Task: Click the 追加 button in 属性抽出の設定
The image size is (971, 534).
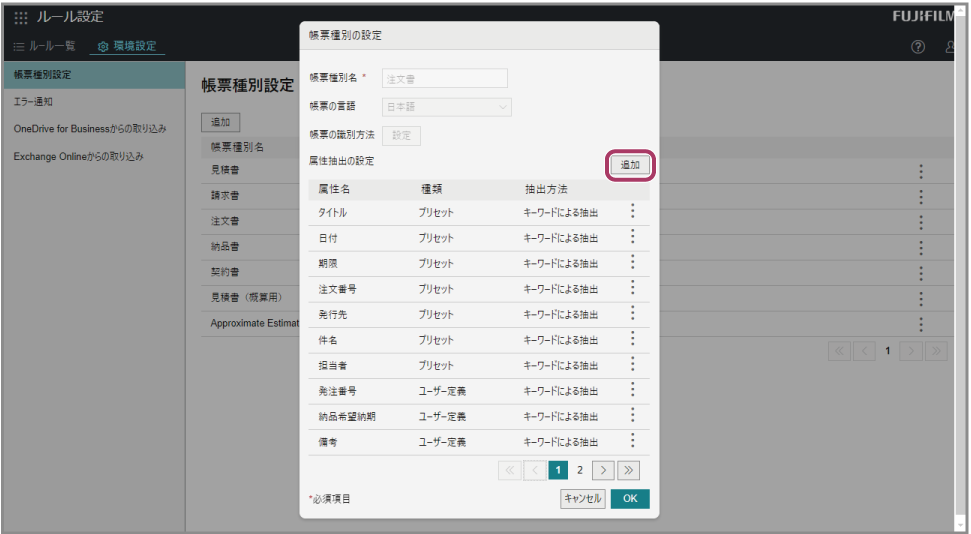Action: [x=630, y=165]
